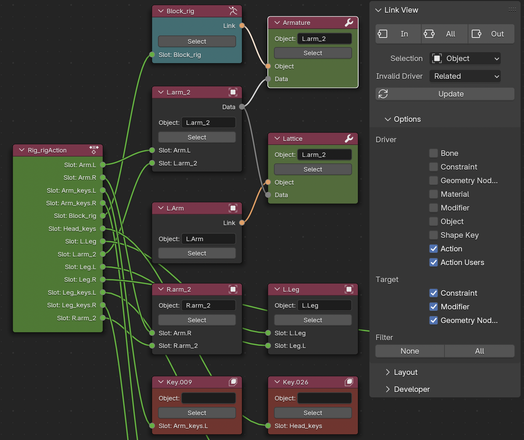Click the refresh icon beside Update

pos(383,94)
